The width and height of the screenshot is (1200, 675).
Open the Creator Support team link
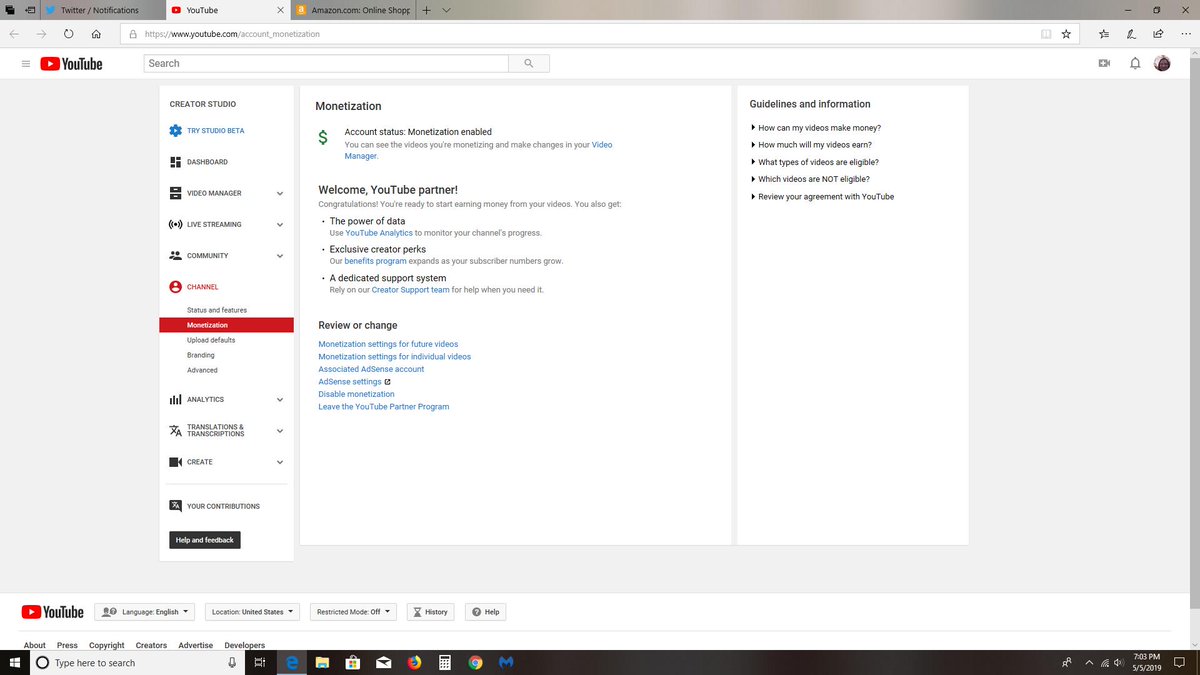tap(410, 290)
